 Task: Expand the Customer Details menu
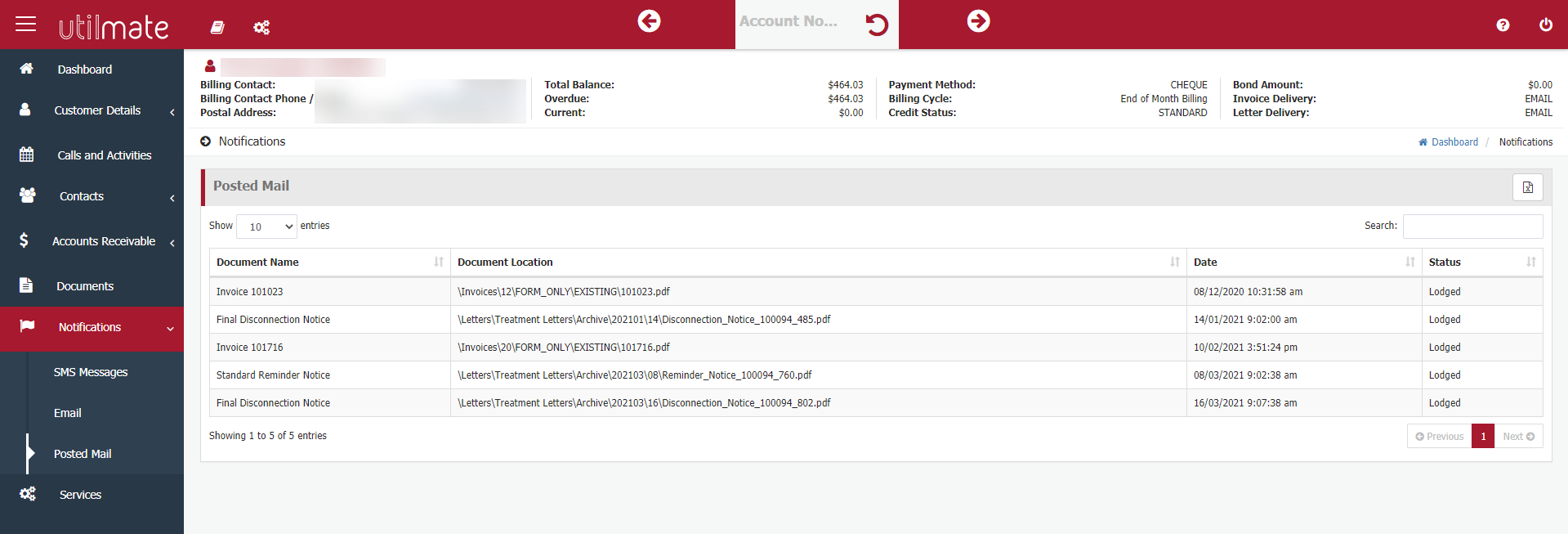[x=97, y=110]
